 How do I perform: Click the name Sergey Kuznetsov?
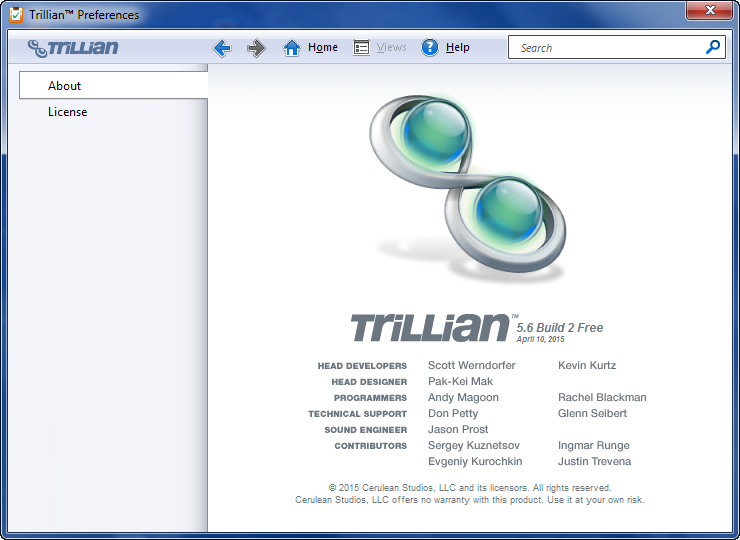pos(473,446)
